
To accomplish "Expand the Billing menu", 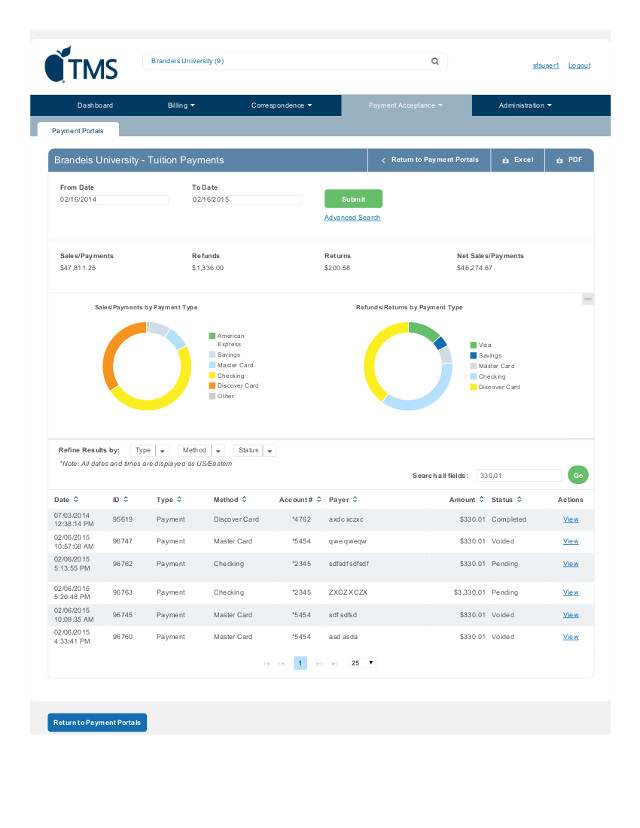I will [181, 106].
